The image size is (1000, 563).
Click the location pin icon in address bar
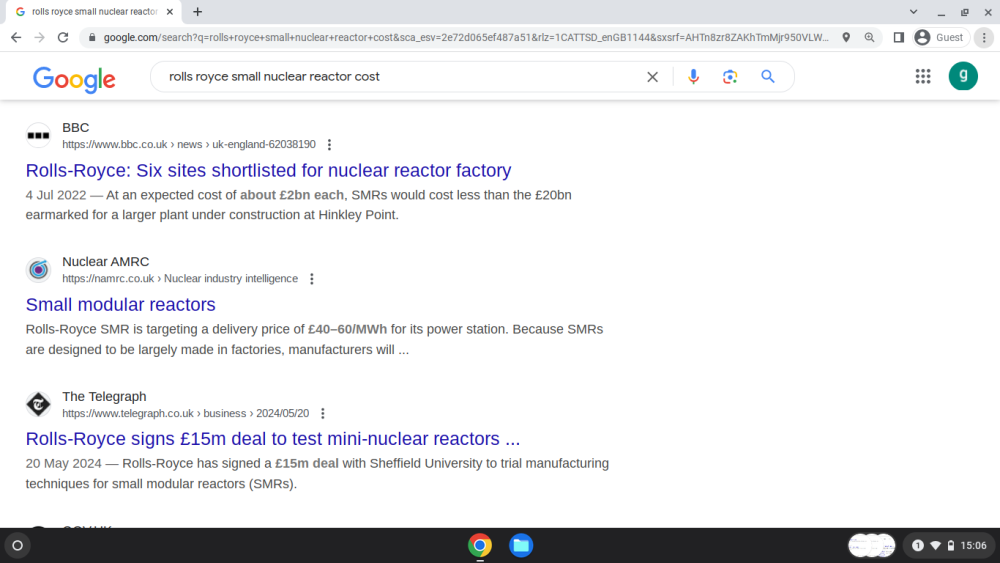[x=846, y=38]
